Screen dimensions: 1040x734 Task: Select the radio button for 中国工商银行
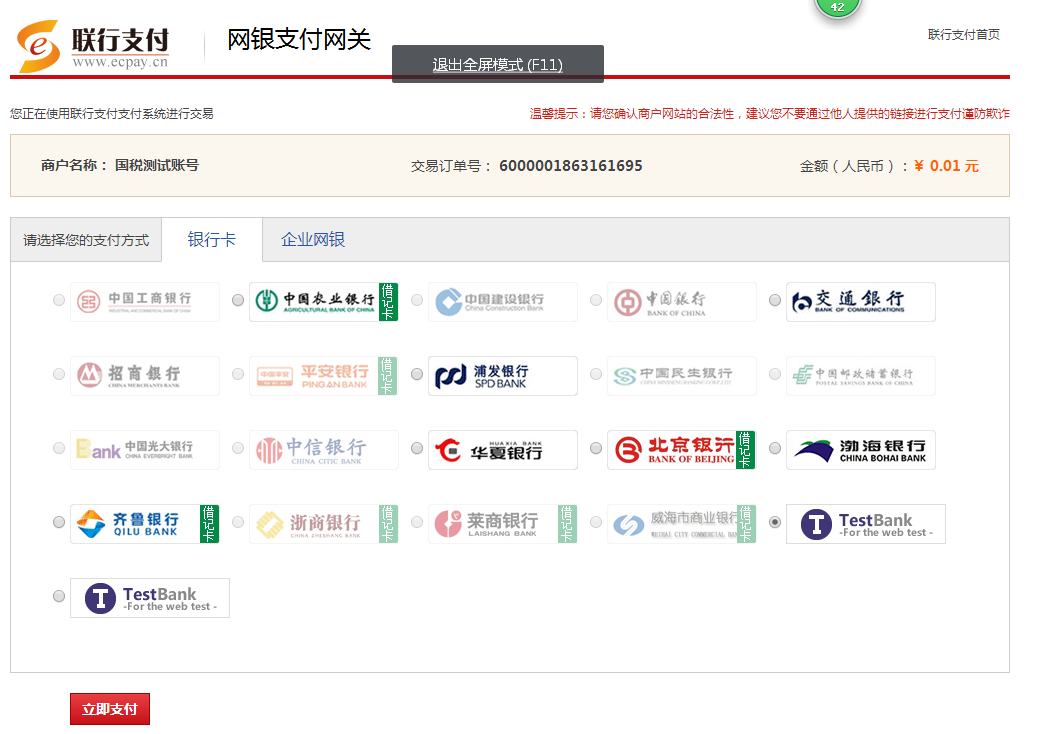(x=59, y=300)
